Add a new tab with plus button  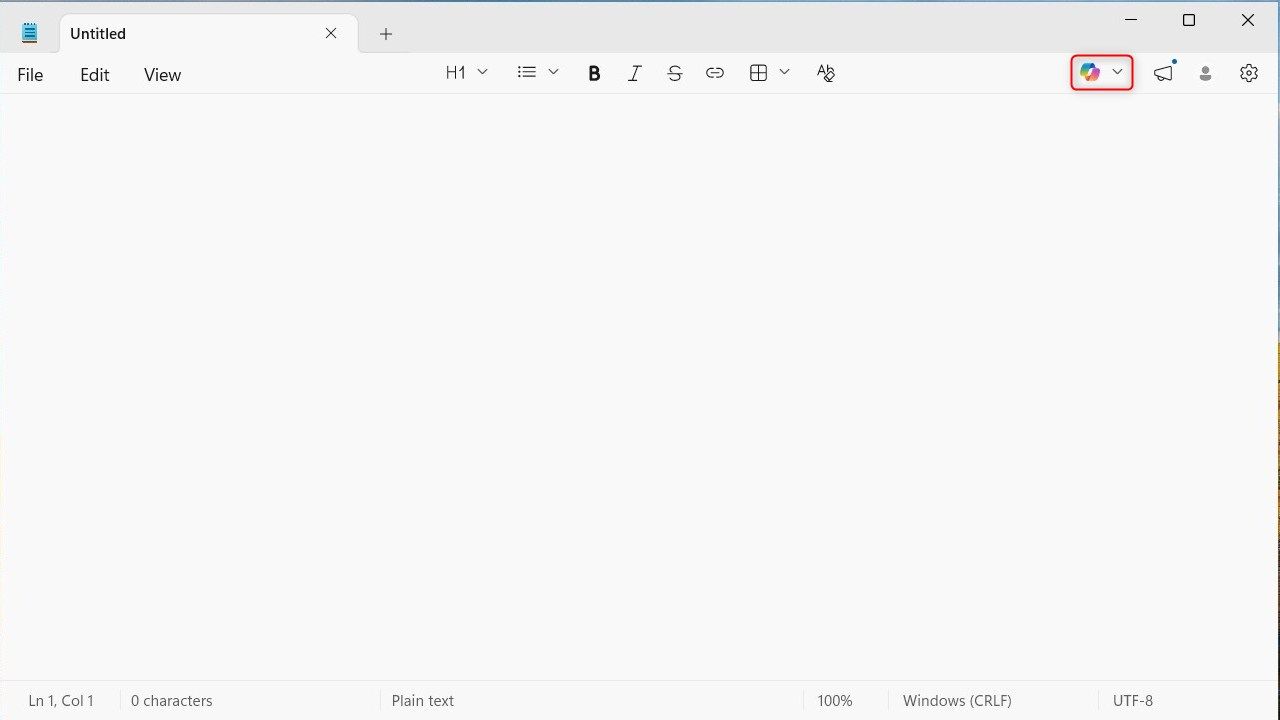click(x=386, y=34)
